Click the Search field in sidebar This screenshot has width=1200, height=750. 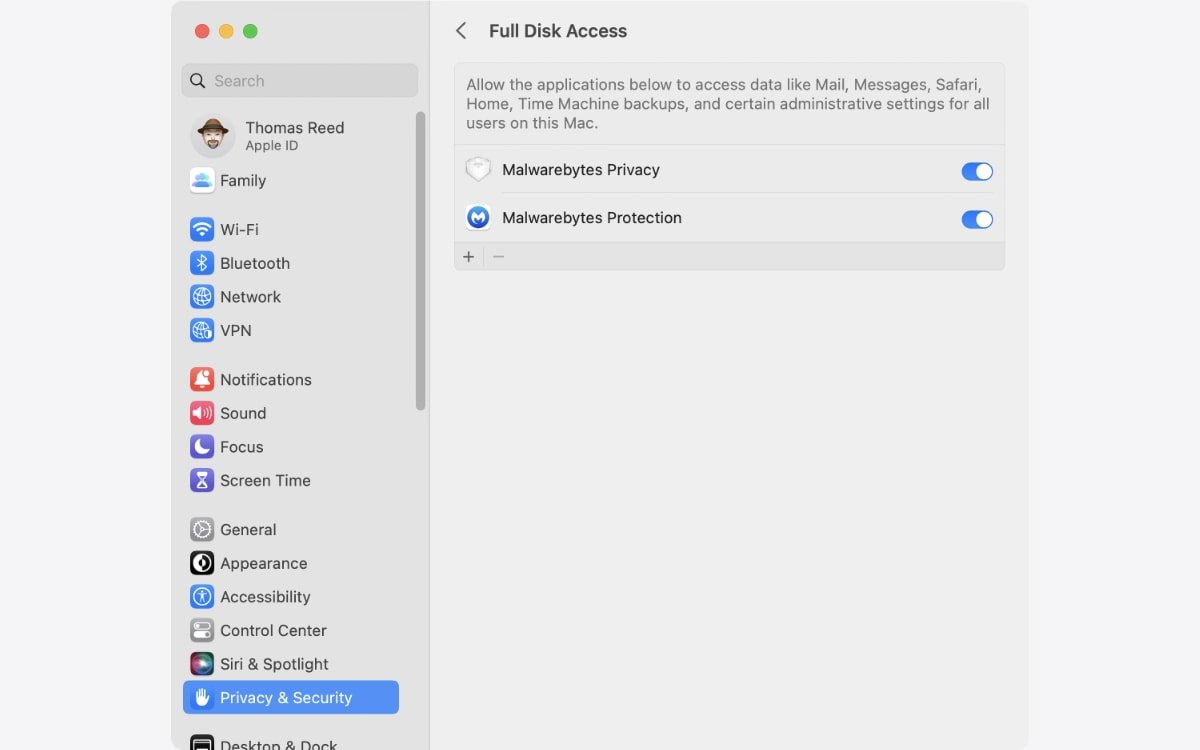point(300,81)
